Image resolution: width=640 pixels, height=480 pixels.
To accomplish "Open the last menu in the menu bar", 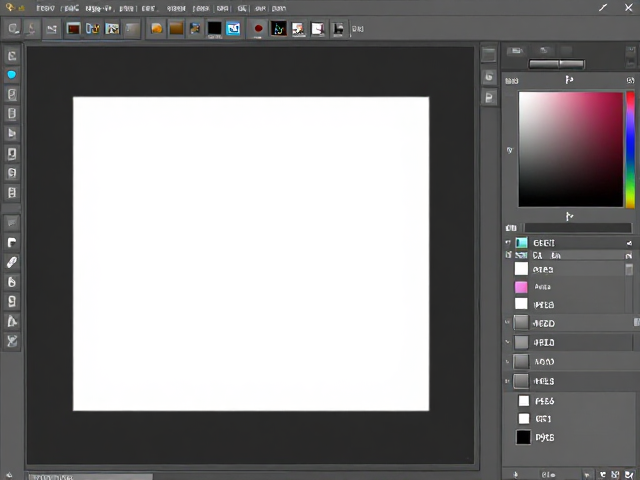I will [279, 8].
